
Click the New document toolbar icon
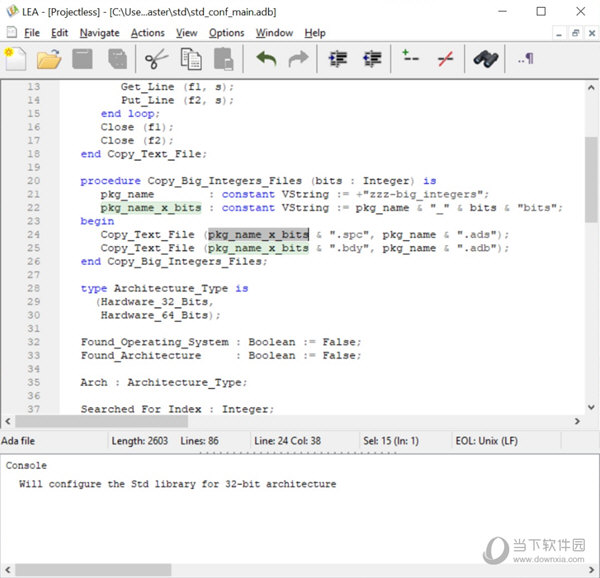click(x=15, y=59)
